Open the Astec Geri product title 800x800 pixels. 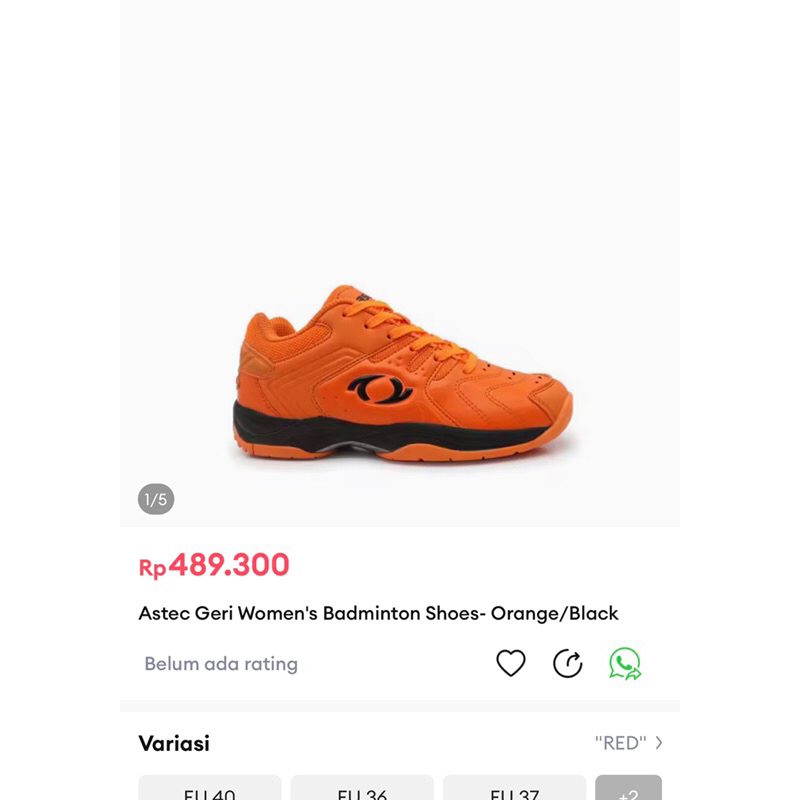[x=380, y=613]
